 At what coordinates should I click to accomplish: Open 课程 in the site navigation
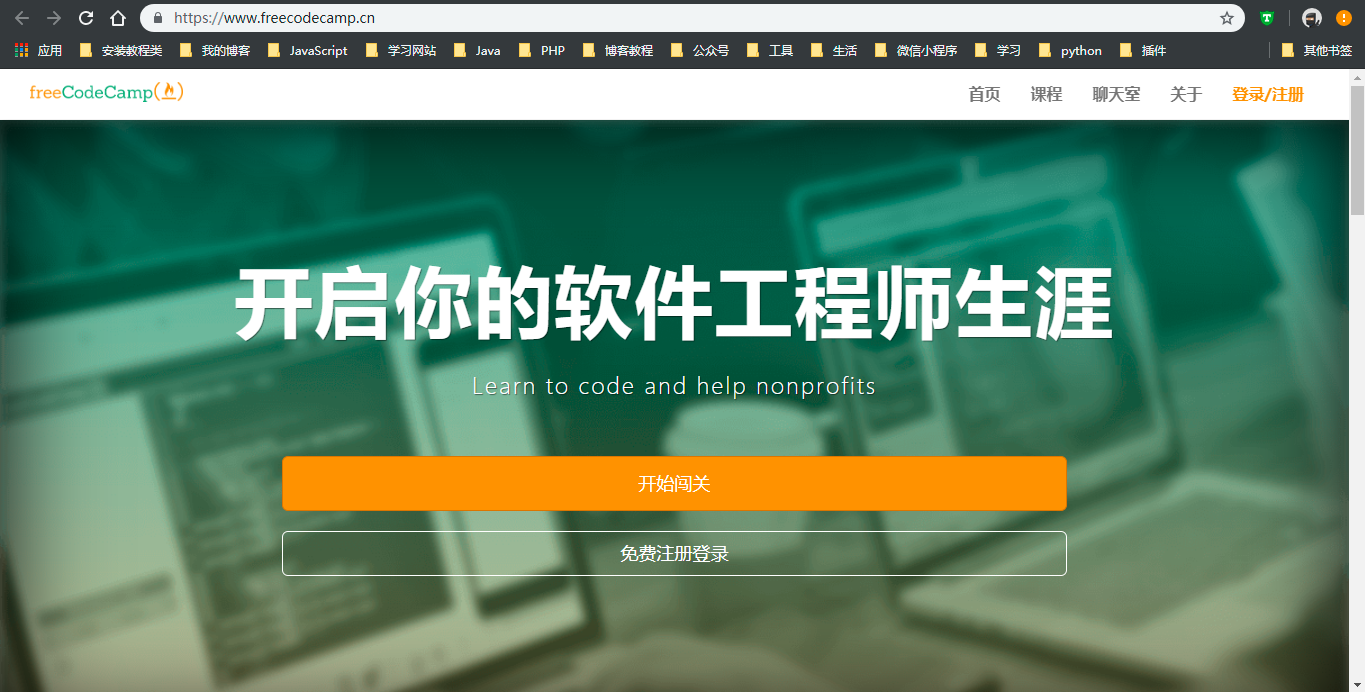1046,94
